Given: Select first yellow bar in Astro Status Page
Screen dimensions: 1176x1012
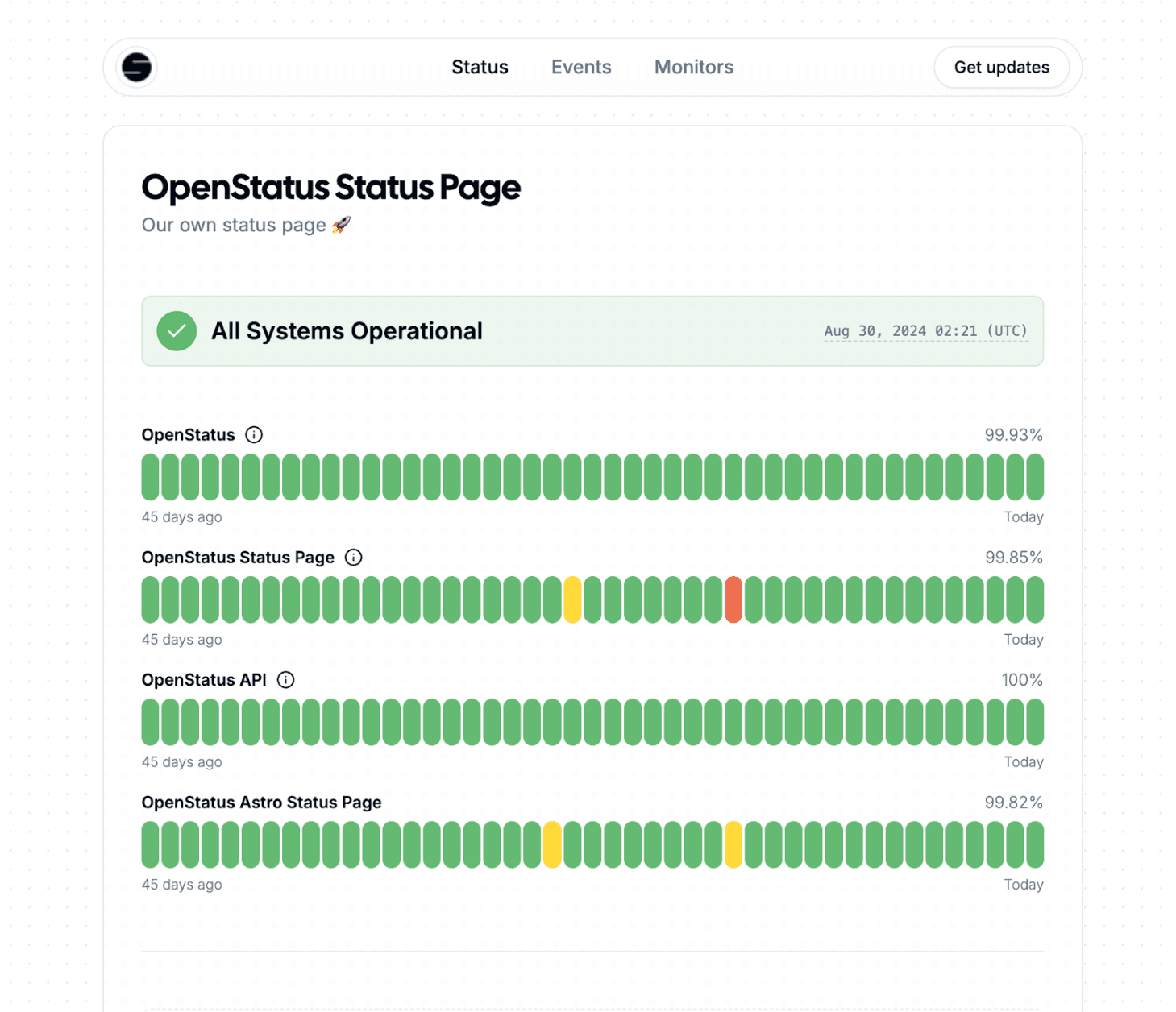Looking at the screenshot, I should (x=552, y=844).
